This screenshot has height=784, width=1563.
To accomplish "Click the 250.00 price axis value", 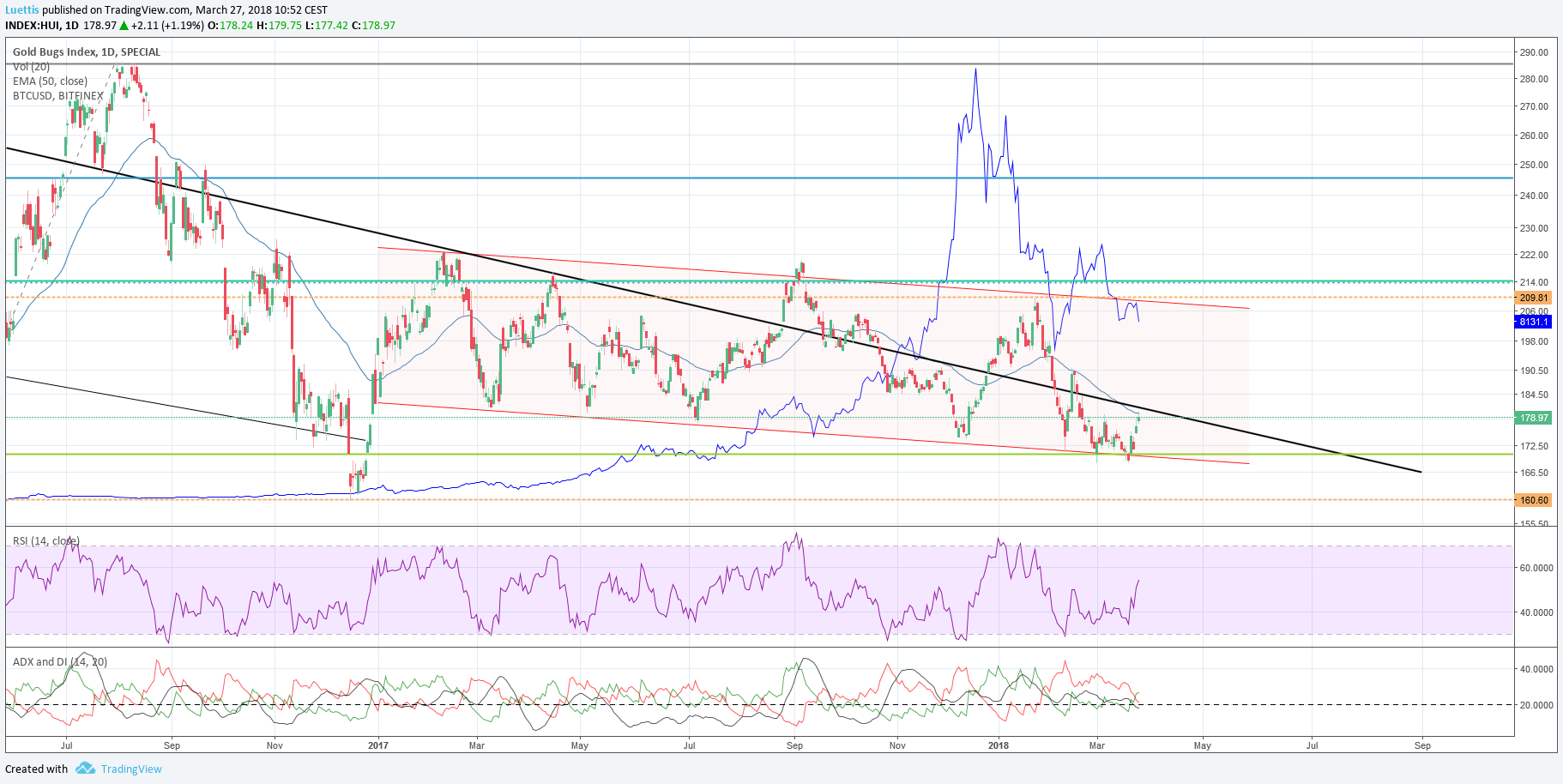I will 1534,165.
